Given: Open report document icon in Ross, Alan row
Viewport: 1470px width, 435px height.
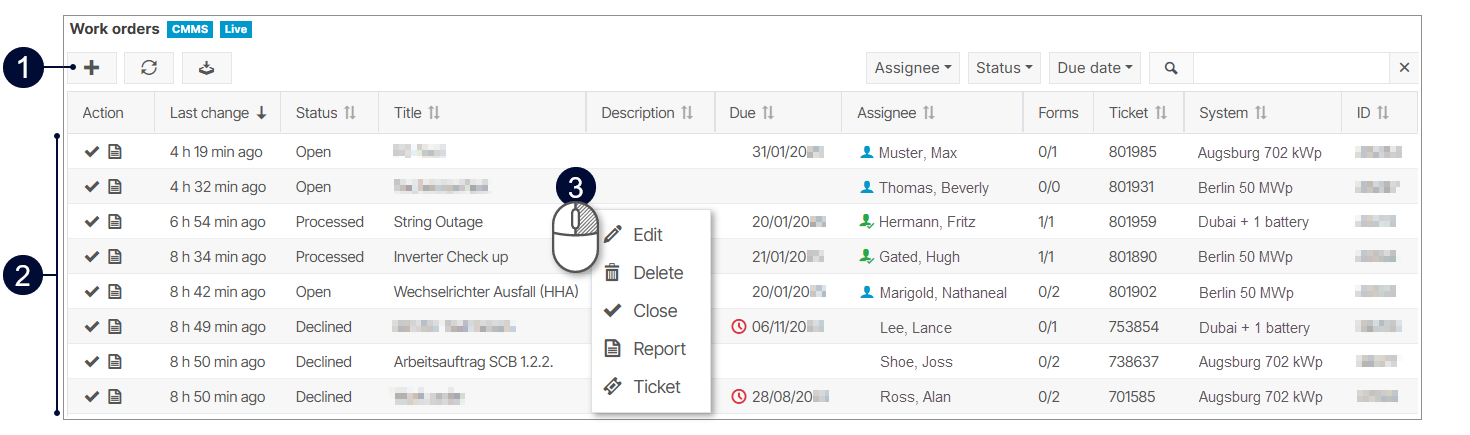Looking at the screenshot, I should coord(115,397).
